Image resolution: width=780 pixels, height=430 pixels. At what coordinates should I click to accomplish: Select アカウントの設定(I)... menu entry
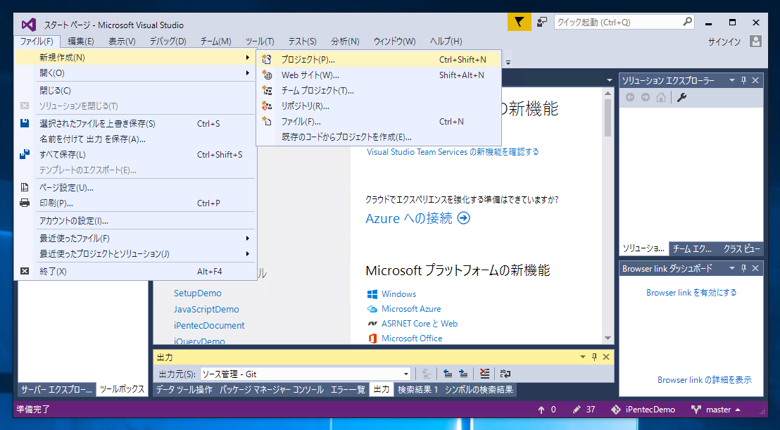point(135,221)
